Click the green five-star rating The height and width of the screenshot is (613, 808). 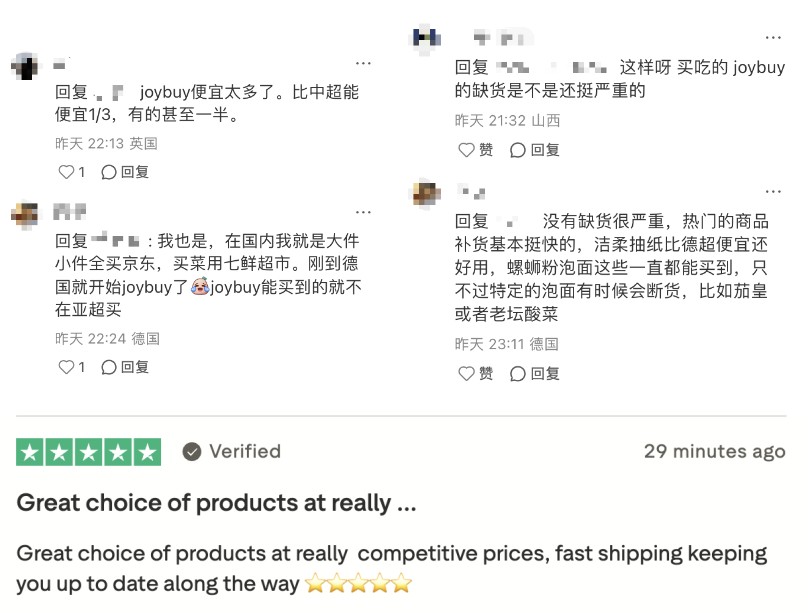tap(88, 452)
